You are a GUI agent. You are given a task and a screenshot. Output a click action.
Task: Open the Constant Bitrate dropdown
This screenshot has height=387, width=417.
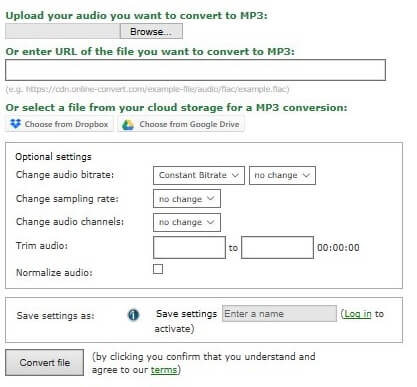coord(199,175)
